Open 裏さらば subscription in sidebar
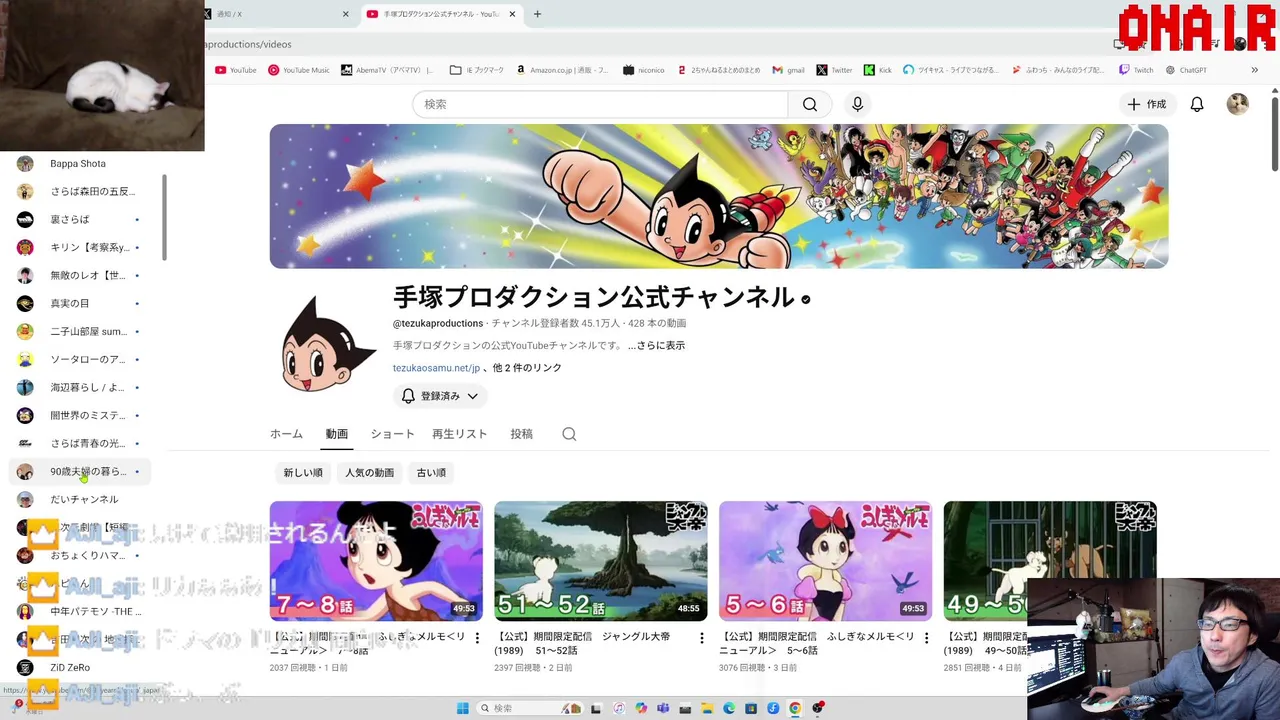The image size is (1280, 720). tap(80, 219)
